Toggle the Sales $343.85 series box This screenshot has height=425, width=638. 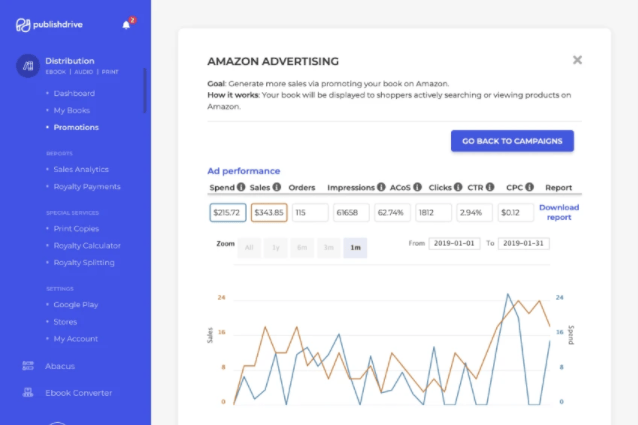click(269, 213)
